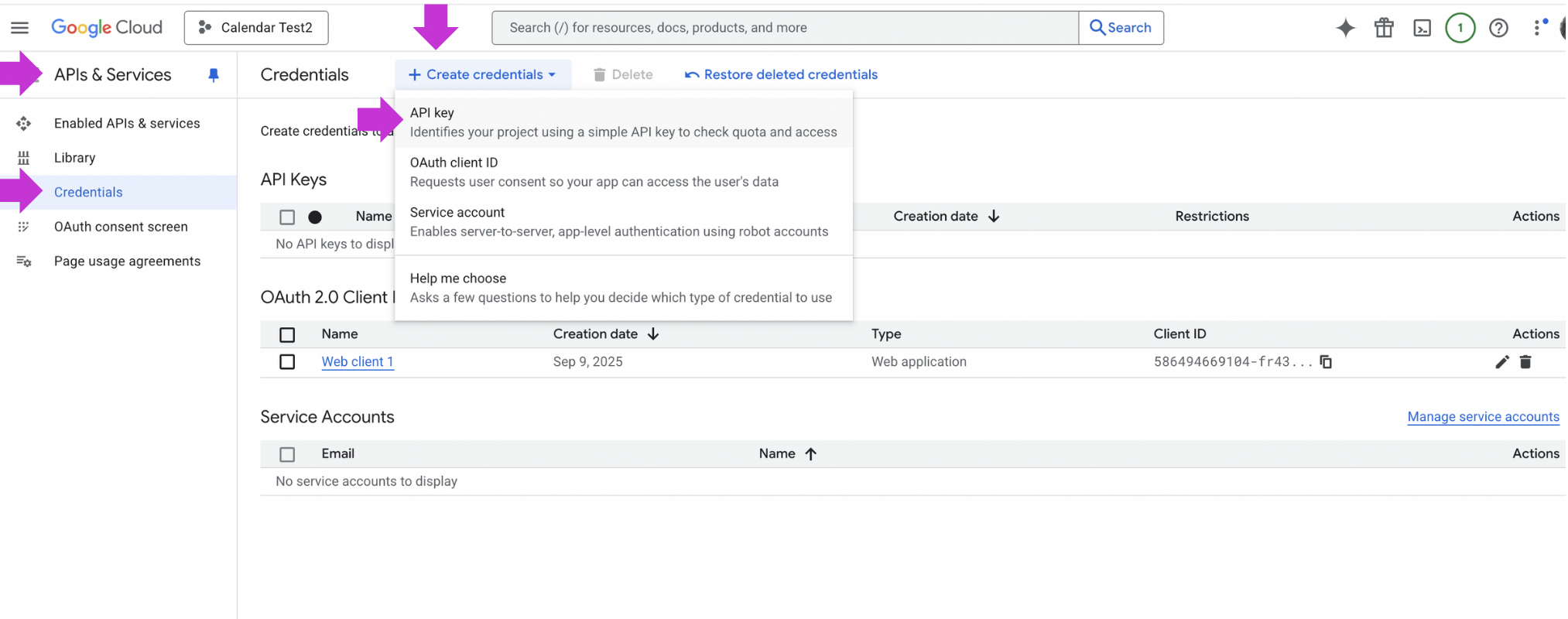
Task: Sort Service Accounts by Name arrow
Action: click(x=810, y=454)
